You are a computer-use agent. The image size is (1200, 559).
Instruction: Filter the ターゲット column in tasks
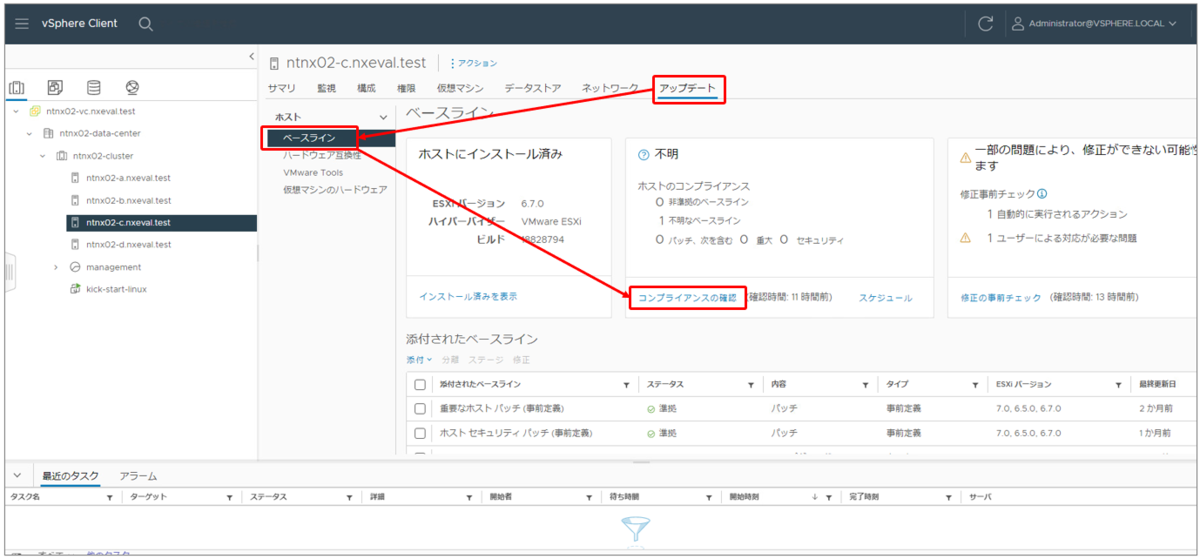coord(229,497)
